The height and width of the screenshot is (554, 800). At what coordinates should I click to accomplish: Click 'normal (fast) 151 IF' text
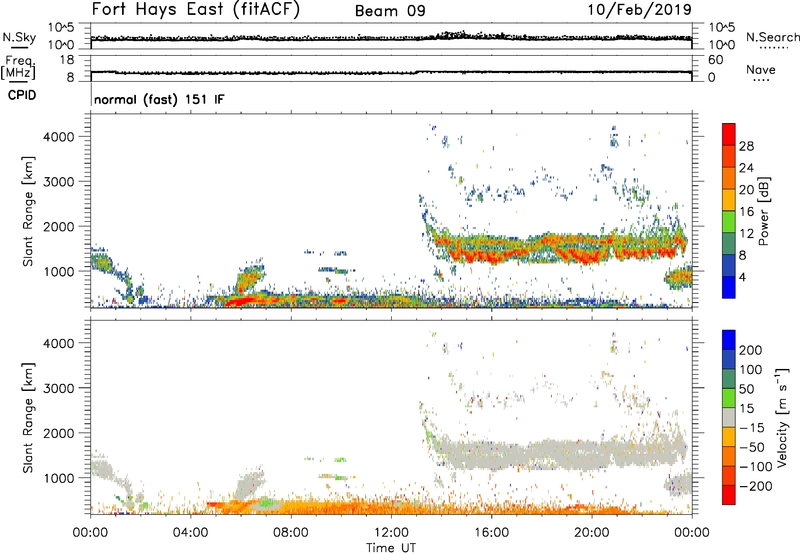click(x=159, y=99)
